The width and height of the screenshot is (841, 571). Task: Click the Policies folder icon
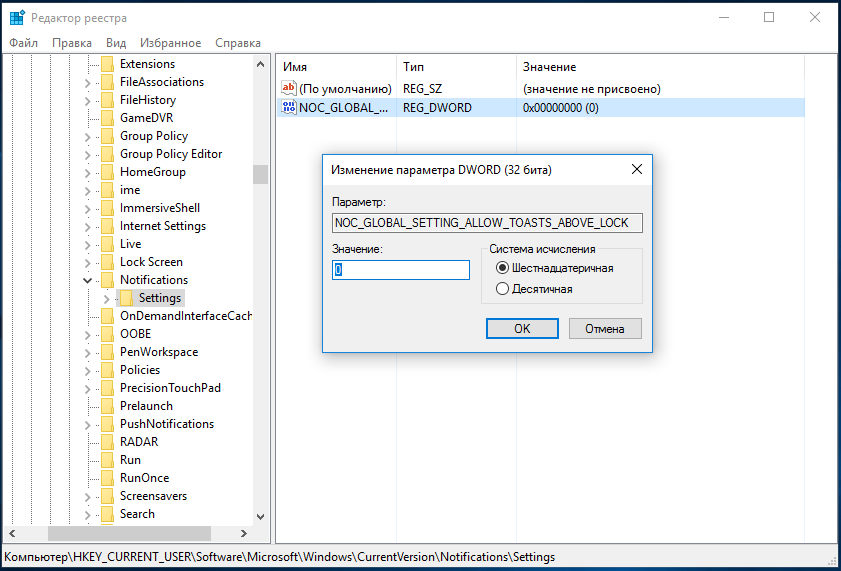[x=107, y=370]
